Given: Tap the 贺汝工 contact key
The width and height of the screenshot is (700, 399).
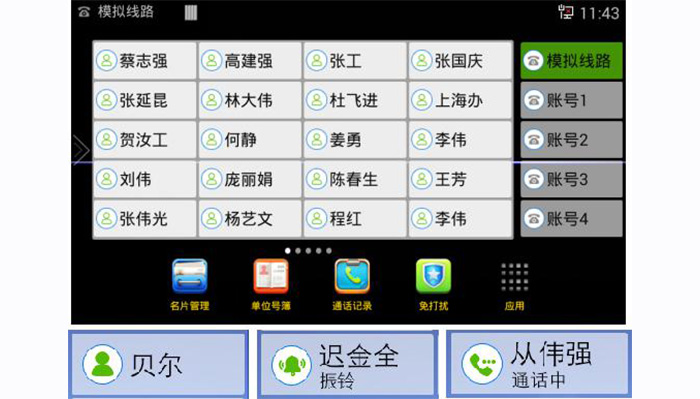Looking at the screenshot, I should tap(145, 140).
